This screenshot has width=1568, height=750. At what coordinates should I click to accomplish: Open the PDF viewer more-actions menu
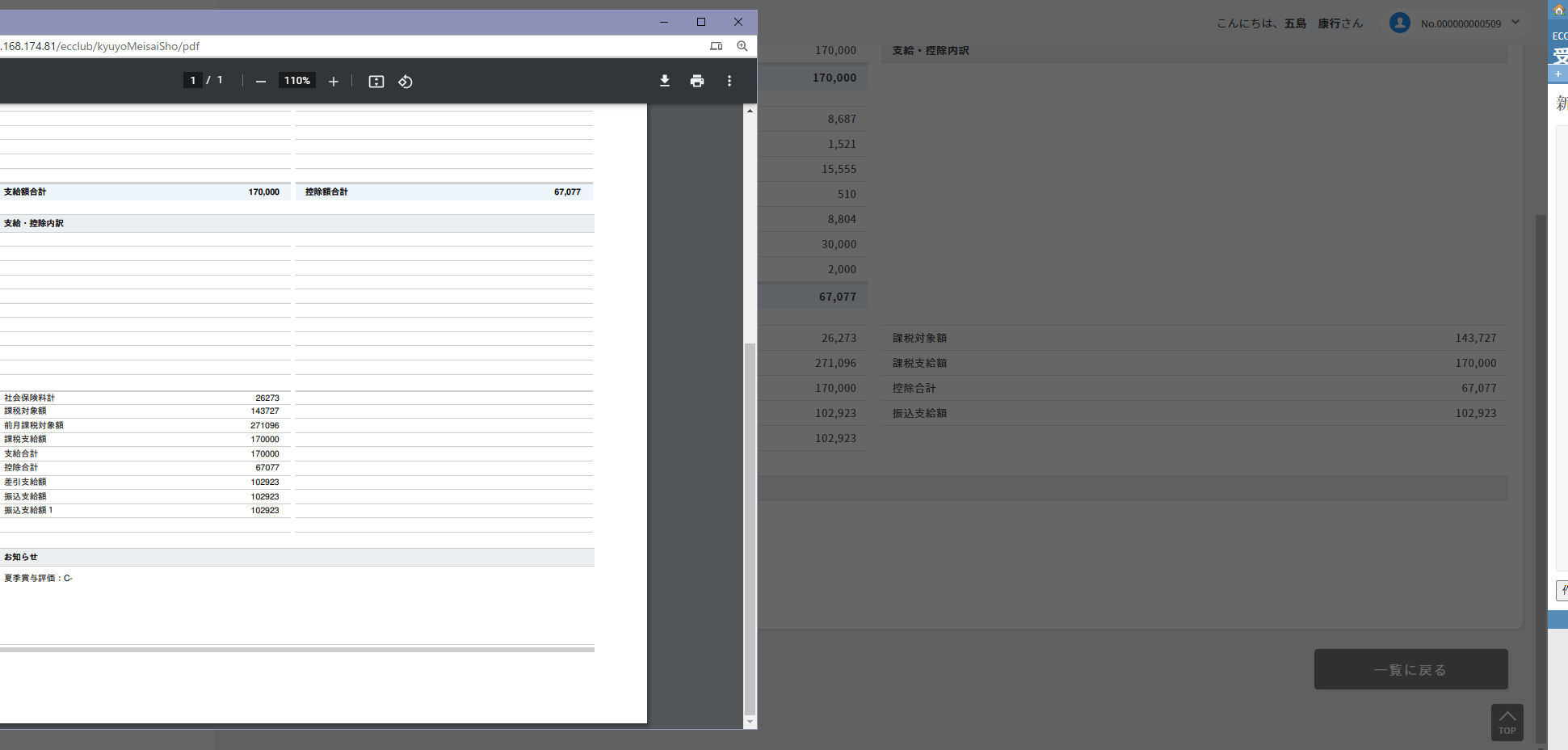[x=729, y=81]
